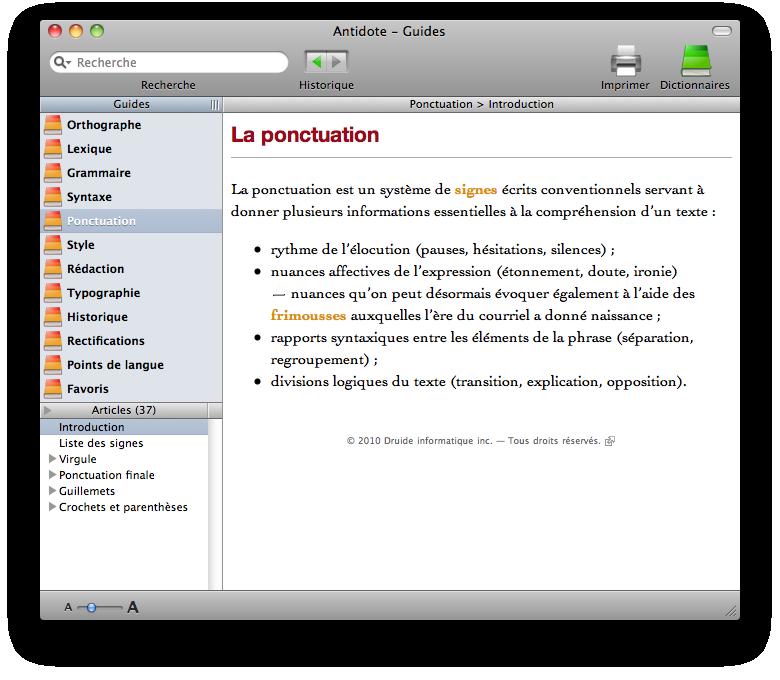Click the Ponctuation > Introduction breadcrumb
The height and width of the screenshot is (680, 780).
click(482, 104)
